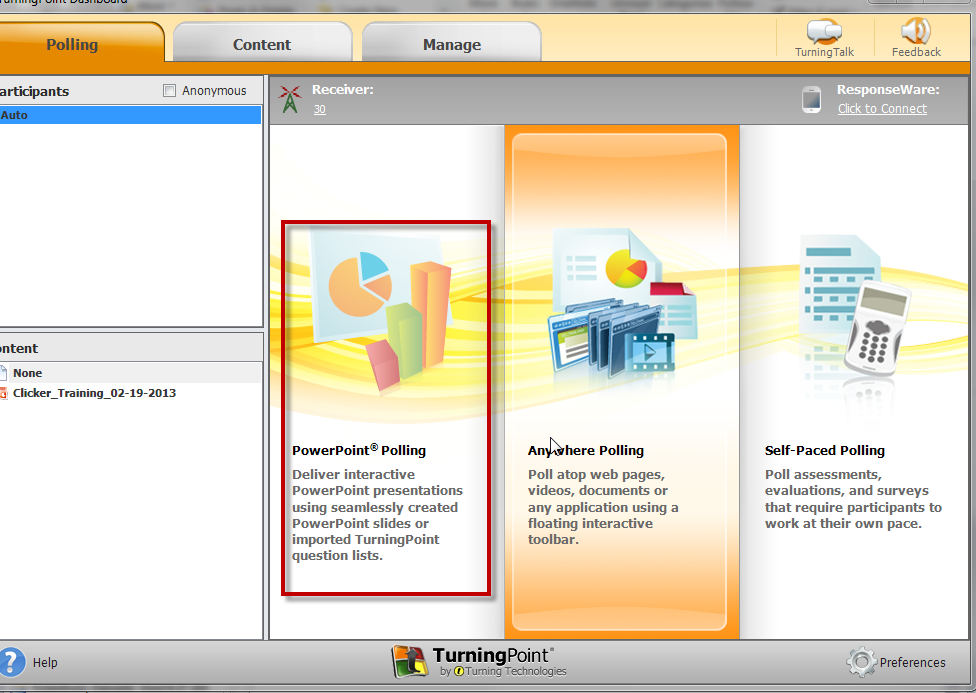
Task: Select None in the content list
Action: point(130,373)
